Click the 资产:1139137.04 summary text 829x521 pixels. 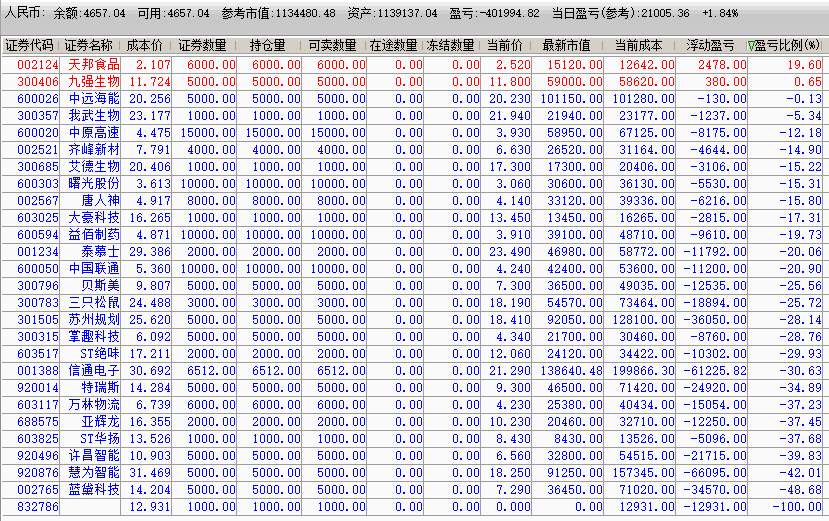click(392, 13)
